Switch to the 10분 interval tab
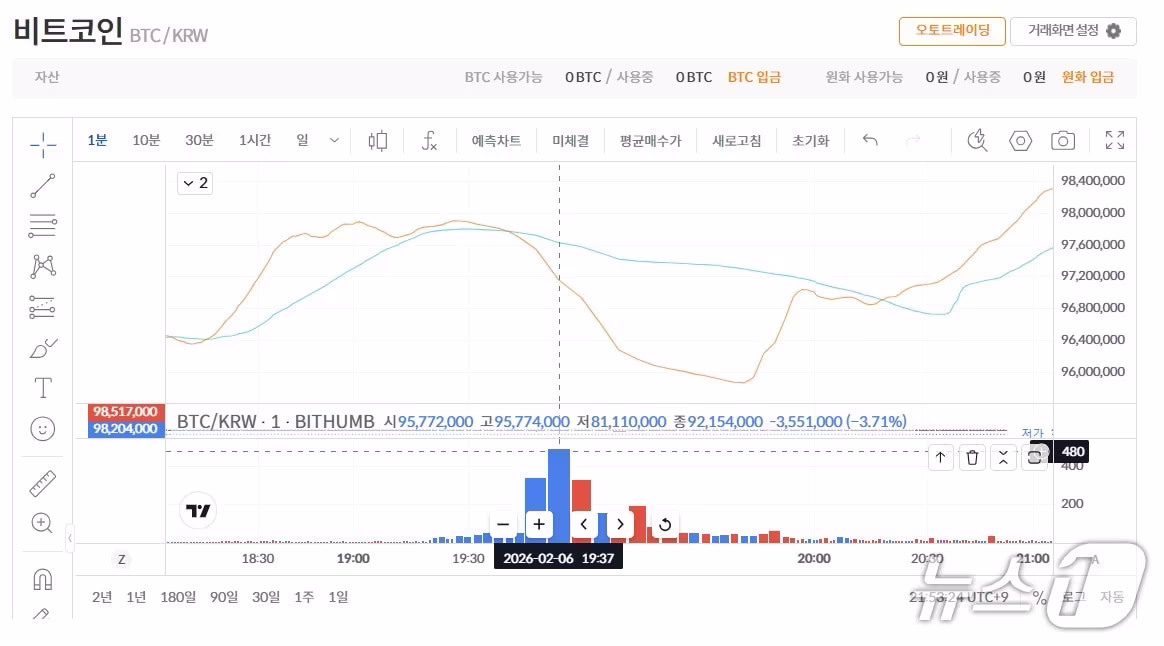The height and width of the screenshot is (646, 1164). click(x=146, y=141)
